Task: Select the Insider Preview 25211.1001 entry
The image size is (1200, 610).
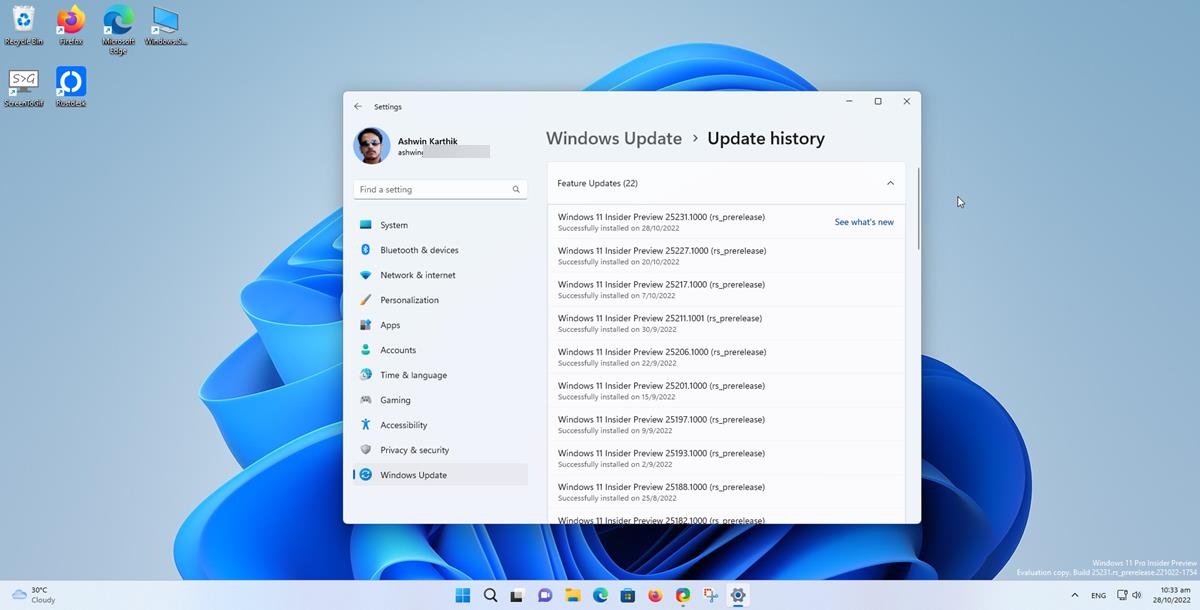Action: coord(726,323)
